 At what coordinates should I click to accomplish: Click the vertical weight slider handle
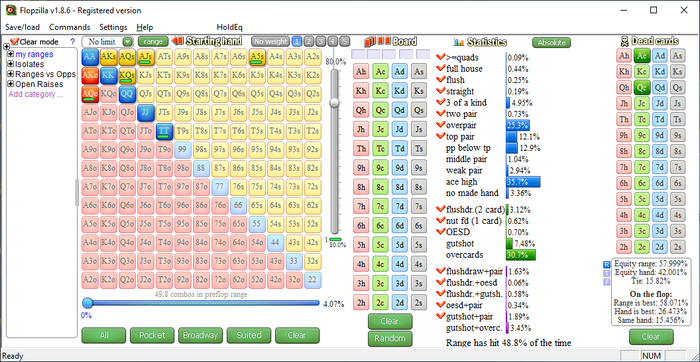(x=334, y=102)
